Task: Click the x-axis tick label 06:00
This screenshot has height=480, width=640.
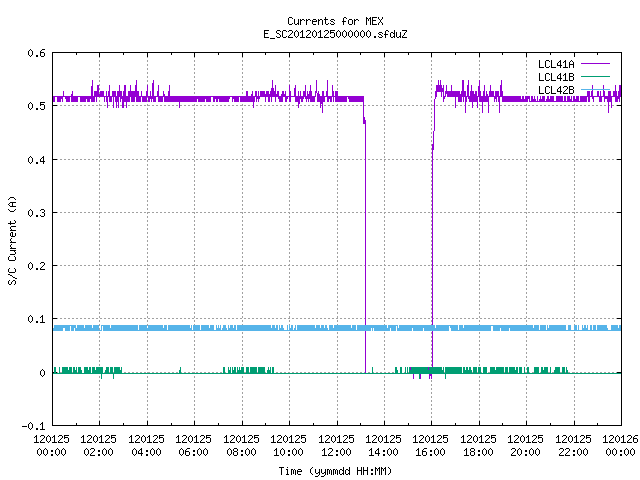Action: coord(193,452)
